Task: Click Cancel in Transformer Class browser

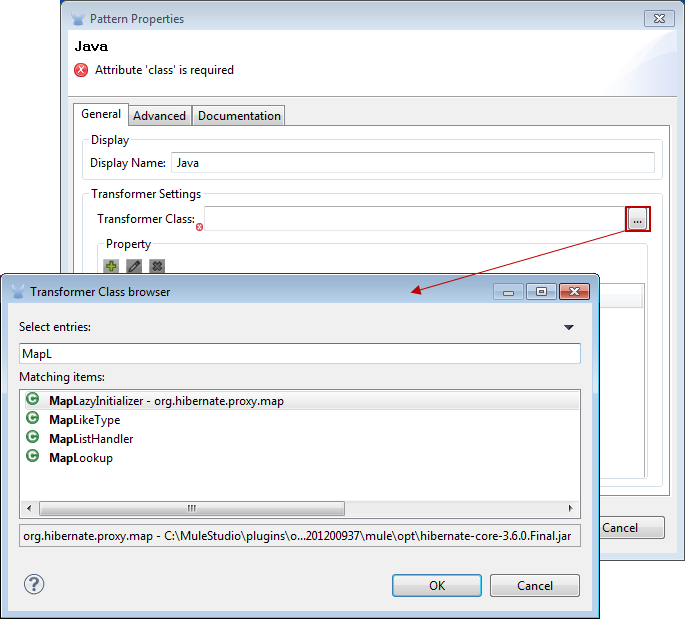Action: click(x=535, y=585)
